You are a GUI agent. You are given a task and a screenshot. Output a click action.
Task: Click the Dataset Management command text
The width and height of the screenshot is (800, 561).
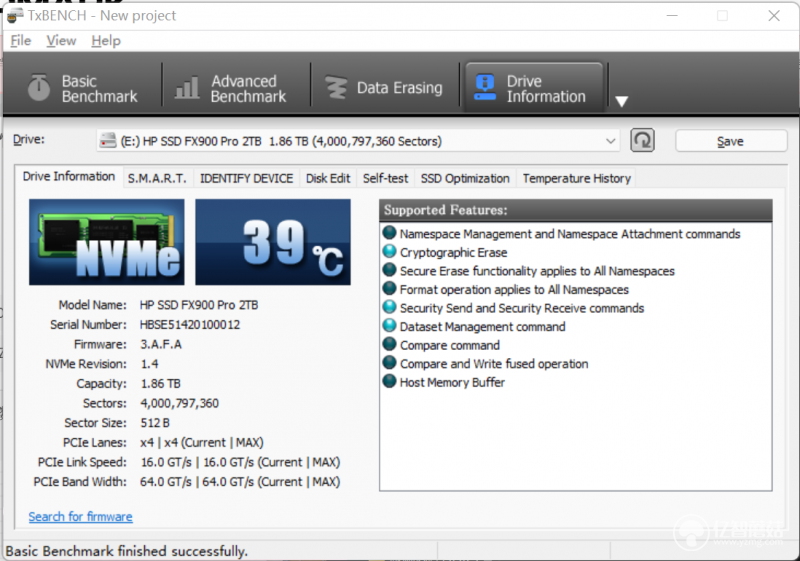tap(483, 326)
